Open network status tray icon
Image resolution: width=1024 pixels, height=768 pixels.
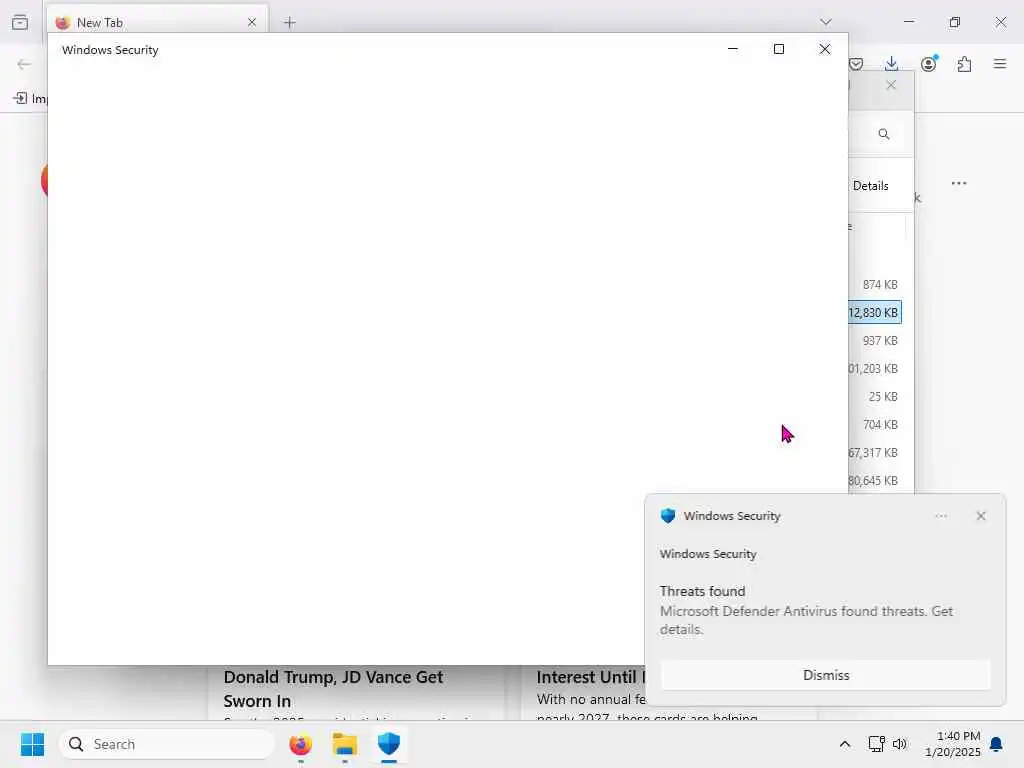(876, 744)
